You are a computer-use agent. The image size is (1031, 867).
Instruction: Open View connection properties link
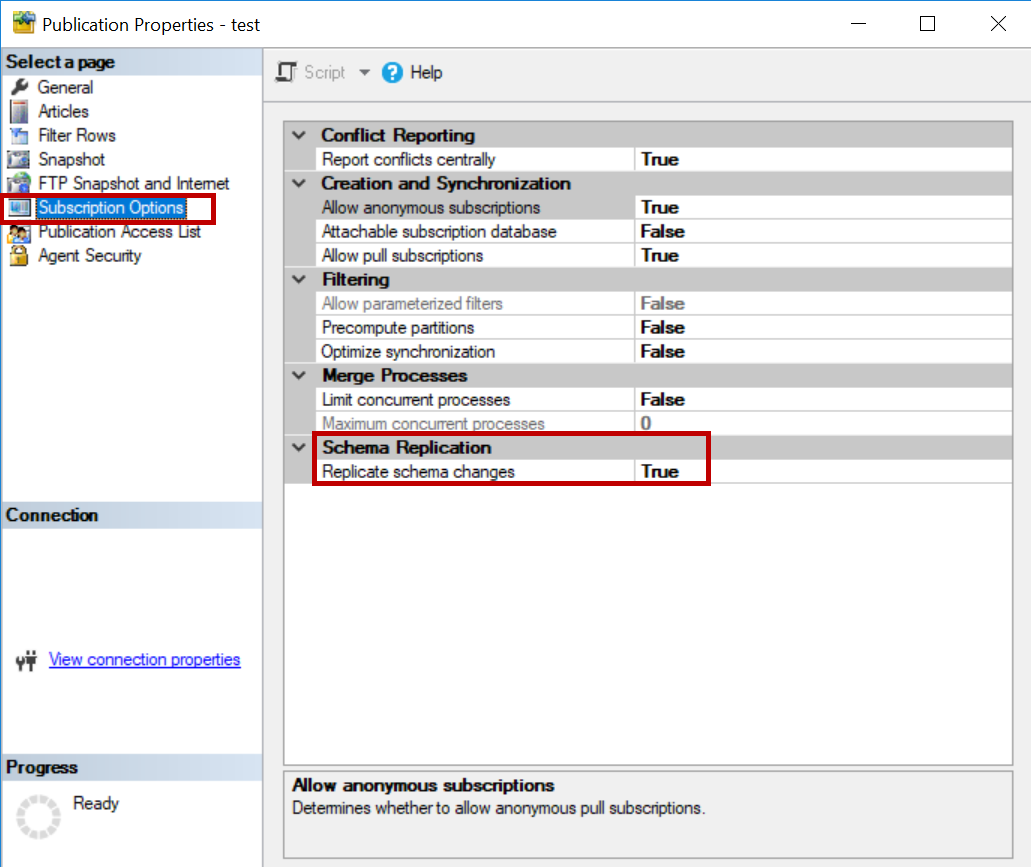click(144, 659)
